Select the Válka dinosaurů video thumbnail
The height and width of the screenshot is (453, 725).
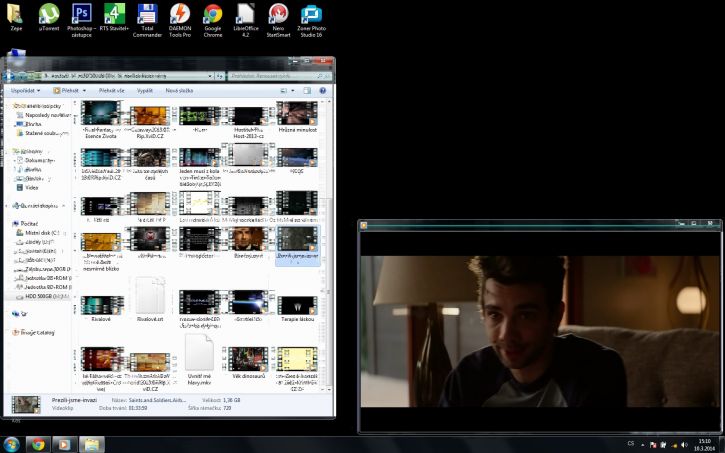(248, 363)
